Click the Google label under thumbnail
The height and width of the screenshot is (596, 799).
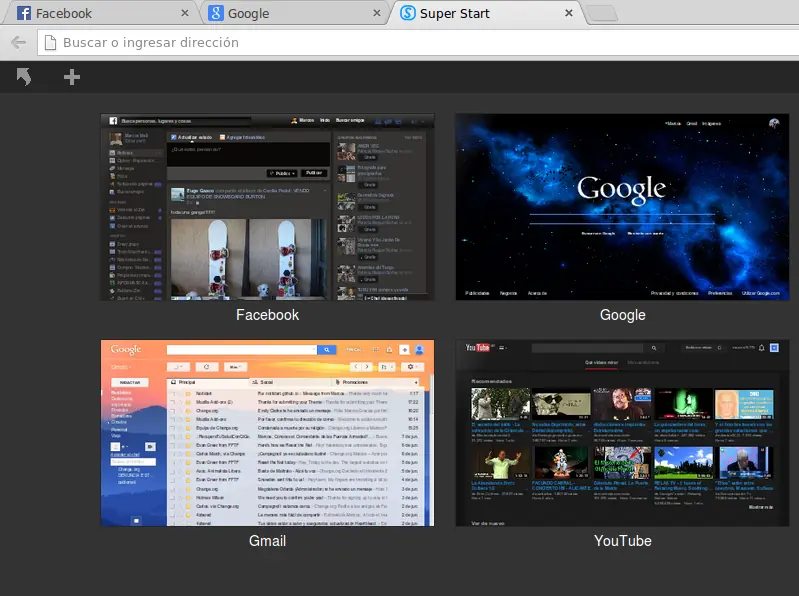[x=623, y=315]
